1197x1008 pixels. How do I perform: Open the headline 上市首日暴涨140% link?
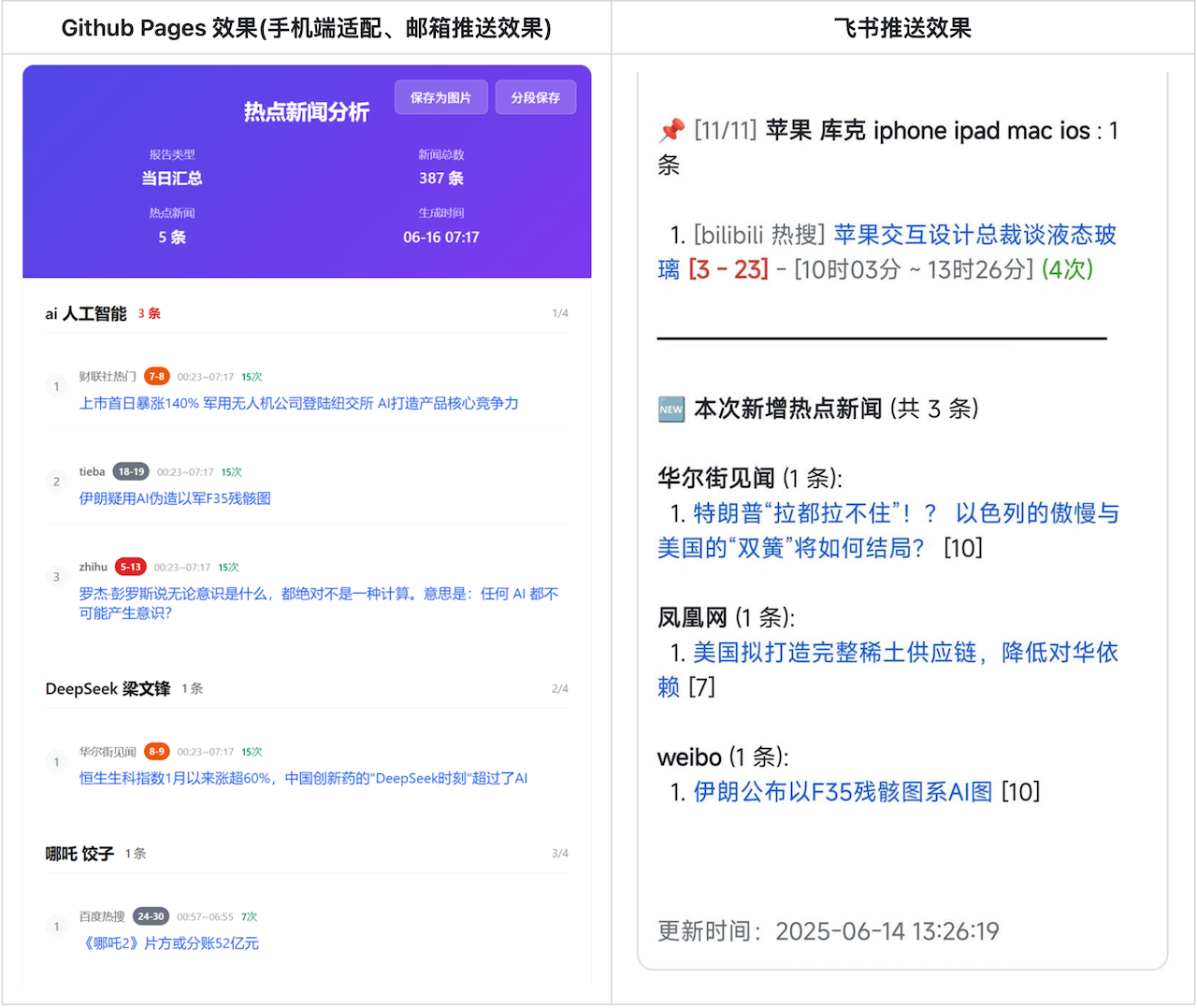299,403
